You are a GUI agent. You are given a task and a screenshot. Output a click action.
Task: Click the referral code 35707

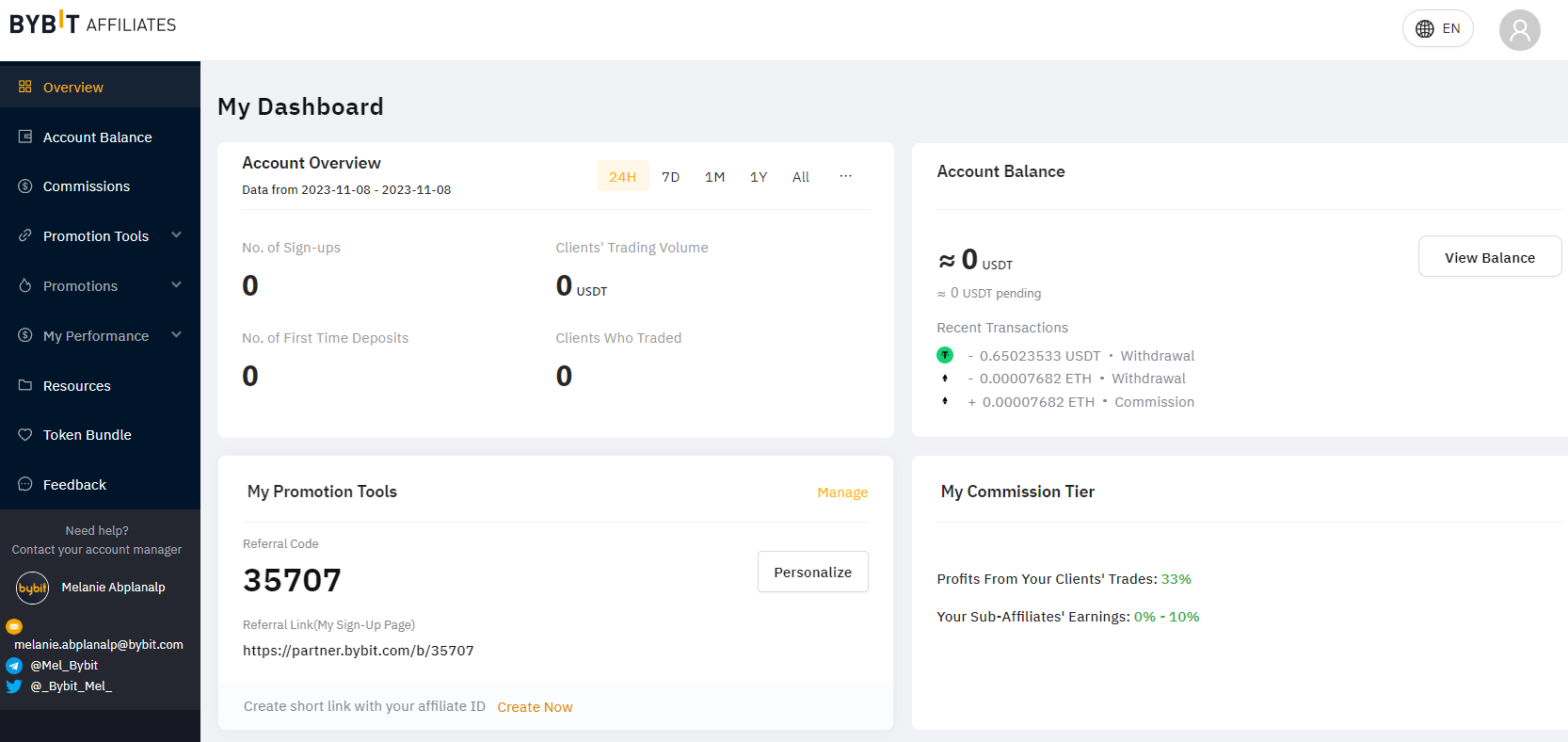(x=292, y=580)
